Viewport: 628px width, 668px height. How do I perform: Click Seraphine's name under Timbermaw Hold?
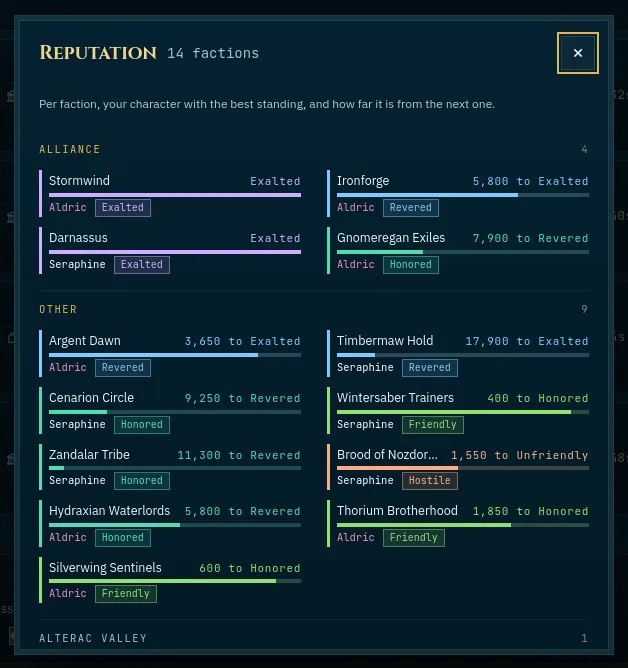pos(365,367)
